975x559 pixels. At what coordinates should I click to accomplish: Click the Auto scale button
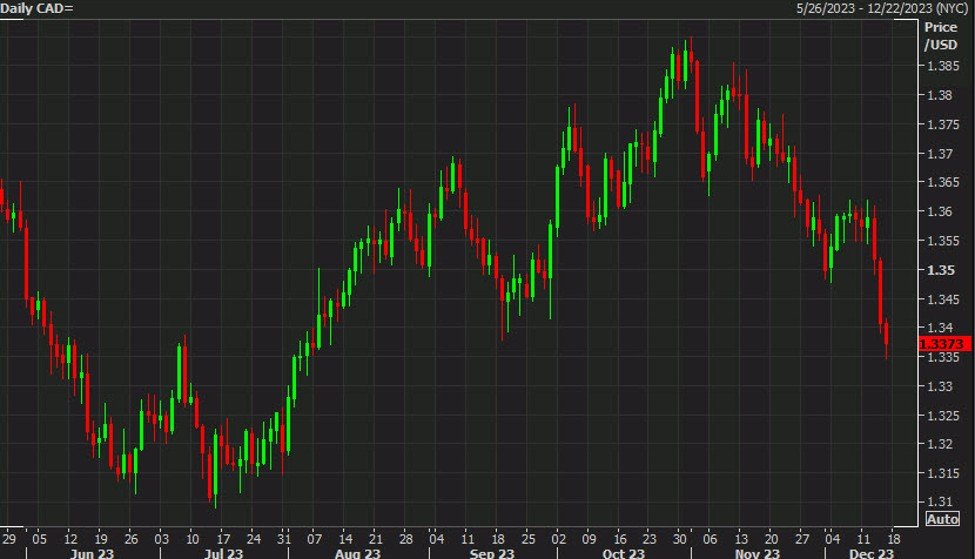[x=943, y=519]
